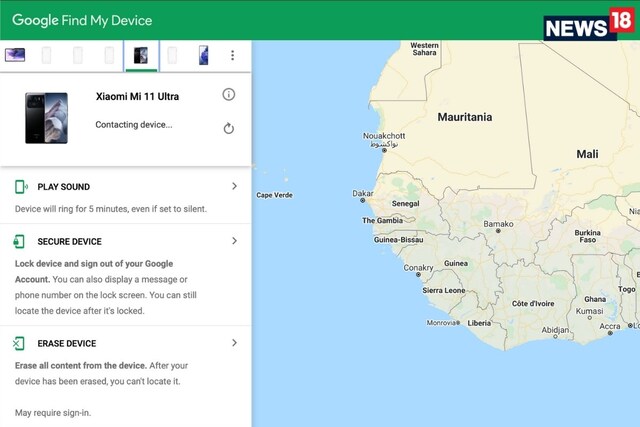Open the three-dot more devices menu

point(233,55)
